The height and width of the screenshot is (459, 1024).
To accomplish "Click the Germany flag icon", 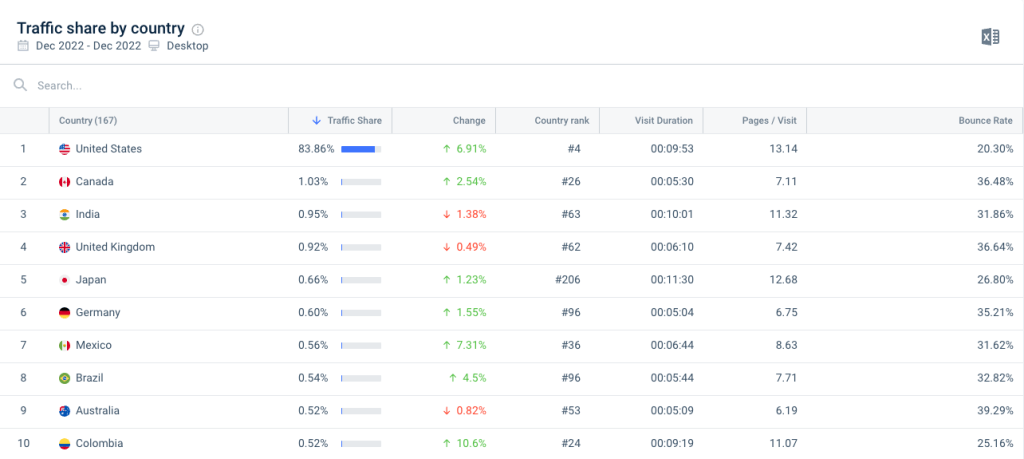I will [x=65, y=313].
